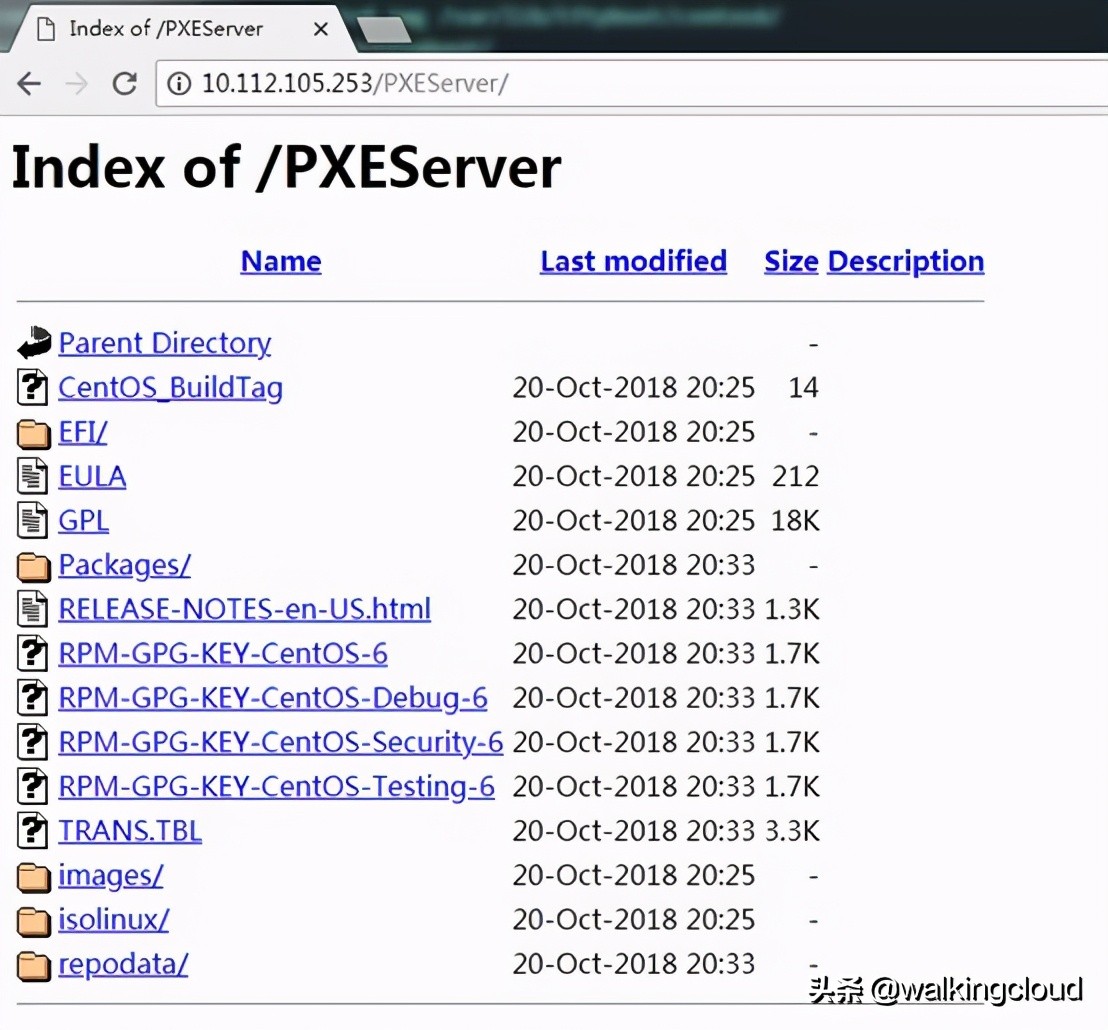
Task: Click the folder icon beside EFI/
Action: pos(32,432)
